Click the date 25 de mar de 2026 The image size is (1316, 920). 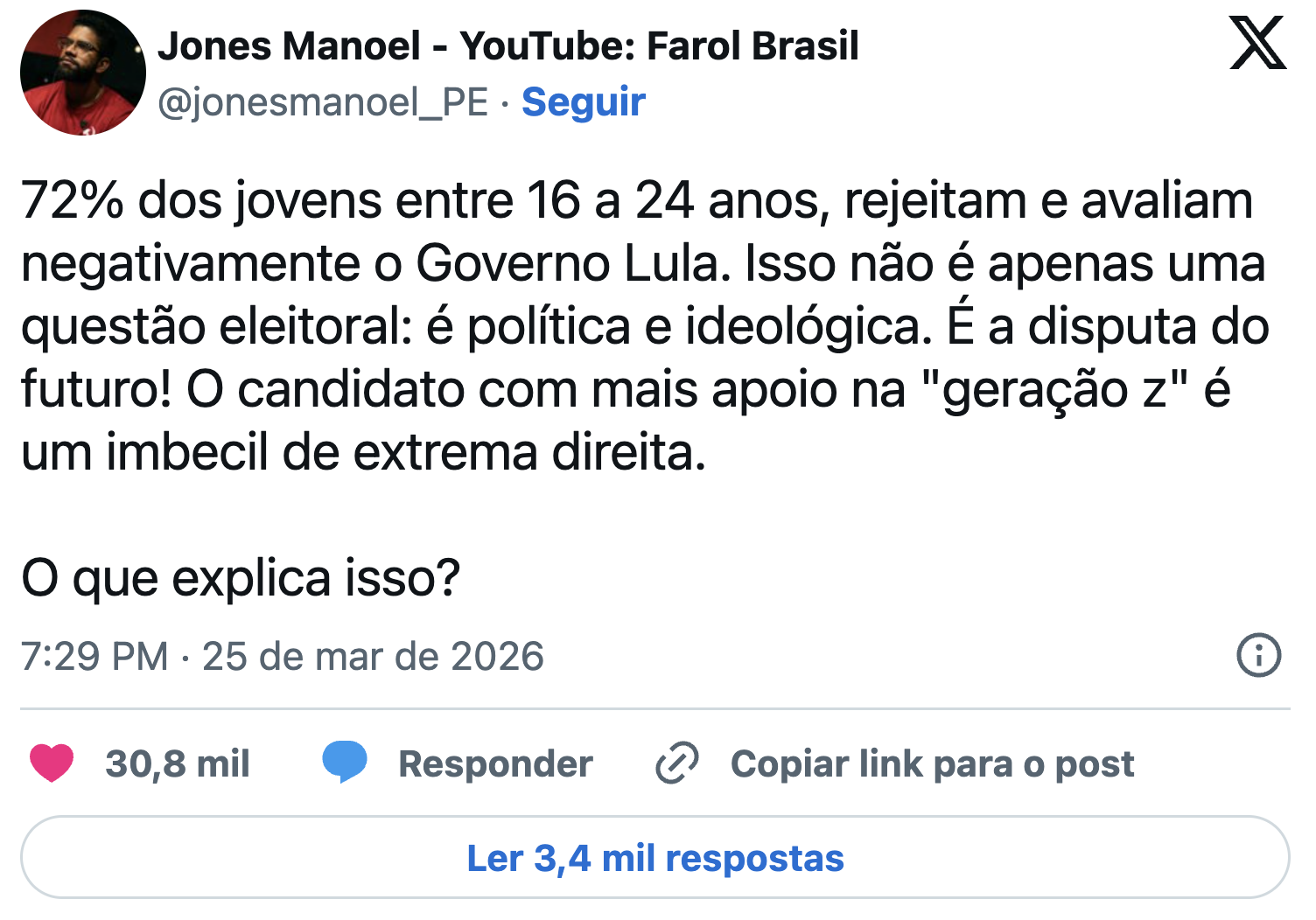tap(373, 656)
